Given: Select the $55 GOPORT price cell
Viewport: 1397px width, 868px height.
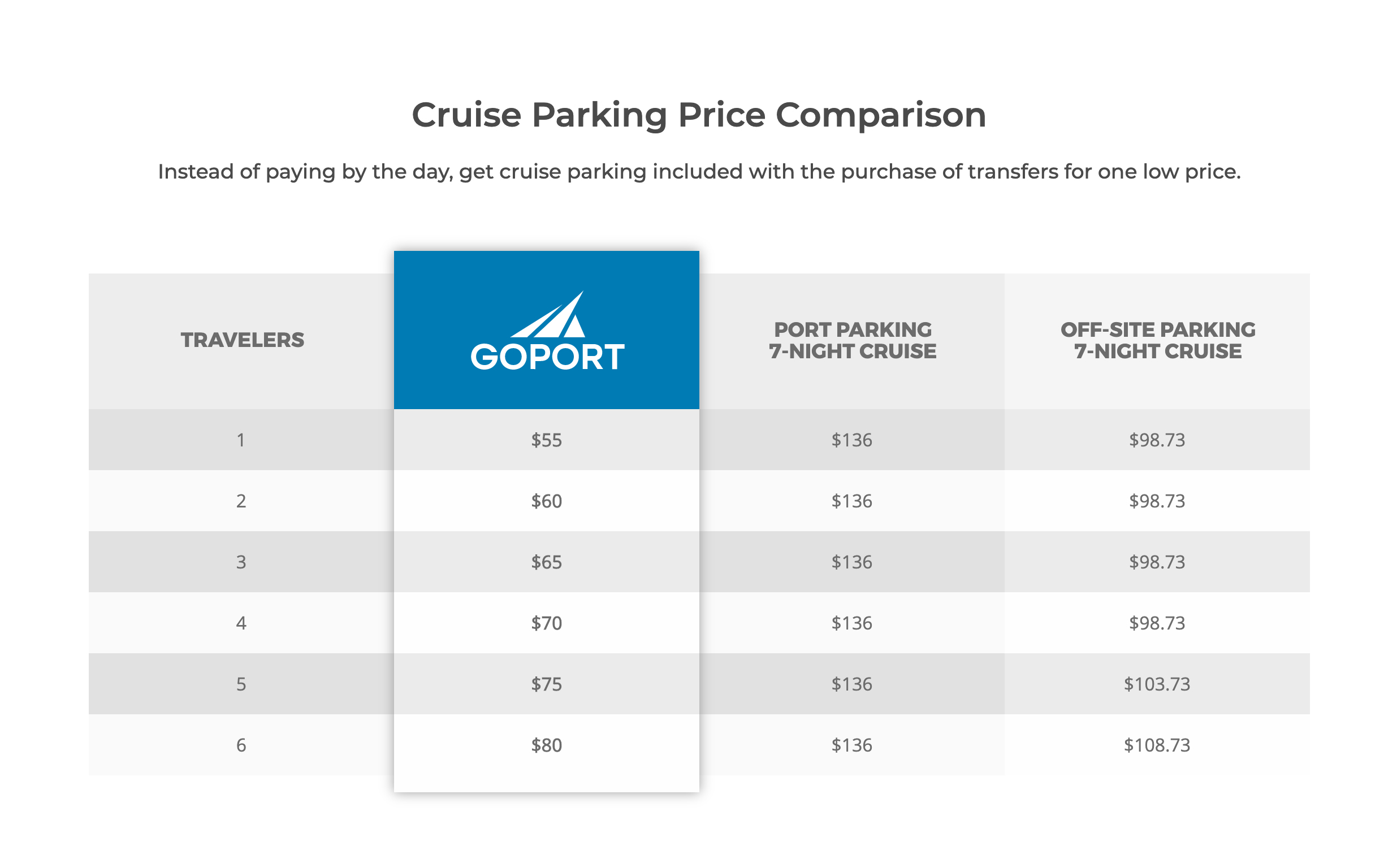Looking at the screenshot, I should coord(546,440).
